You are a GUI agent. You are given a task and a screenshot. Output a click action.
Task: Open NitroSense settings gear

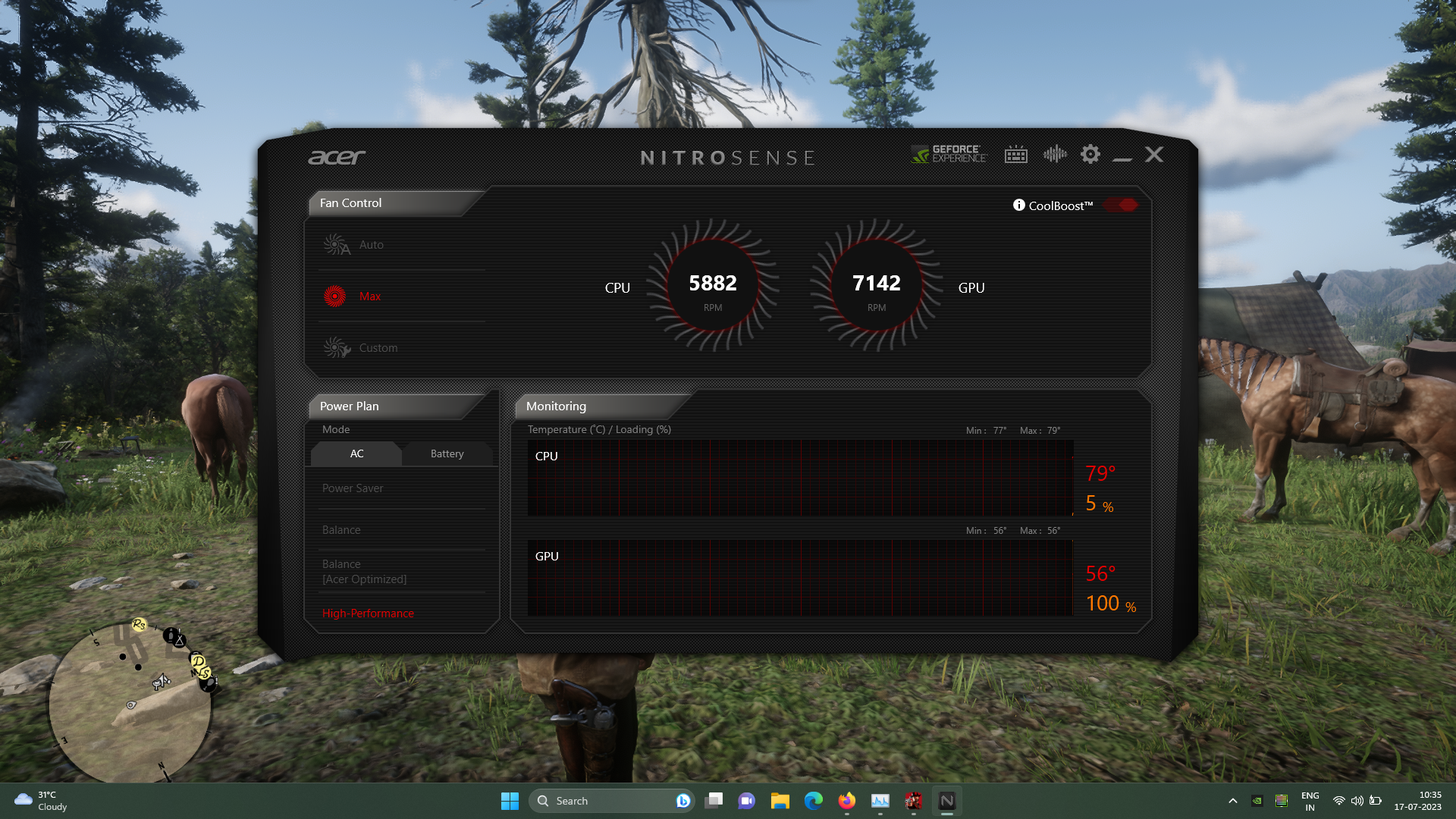click(x=1090, y=155)
